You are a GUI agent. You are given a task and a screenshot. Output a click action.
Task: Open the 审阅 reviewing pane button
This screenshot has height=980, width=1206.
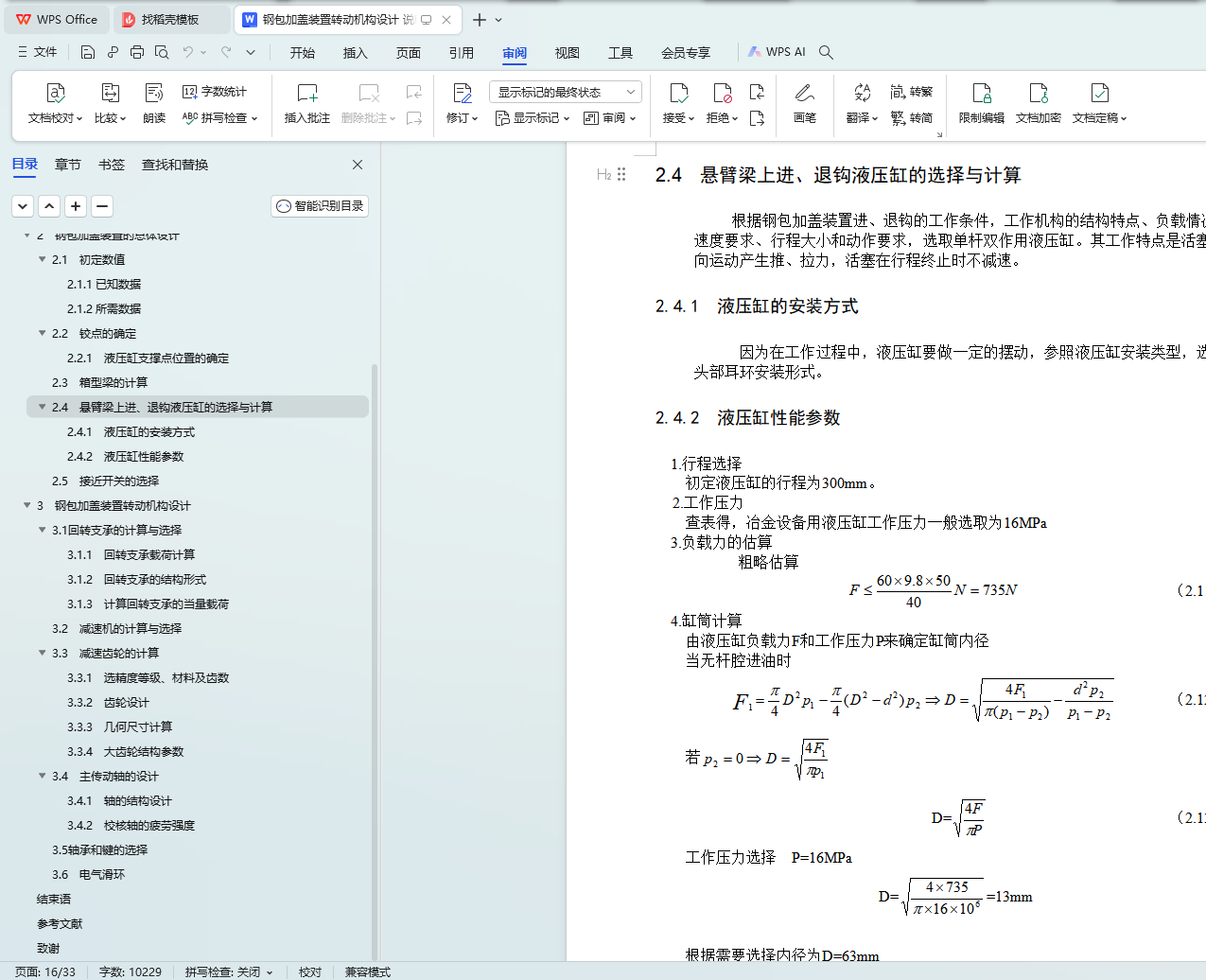(610, 118)
